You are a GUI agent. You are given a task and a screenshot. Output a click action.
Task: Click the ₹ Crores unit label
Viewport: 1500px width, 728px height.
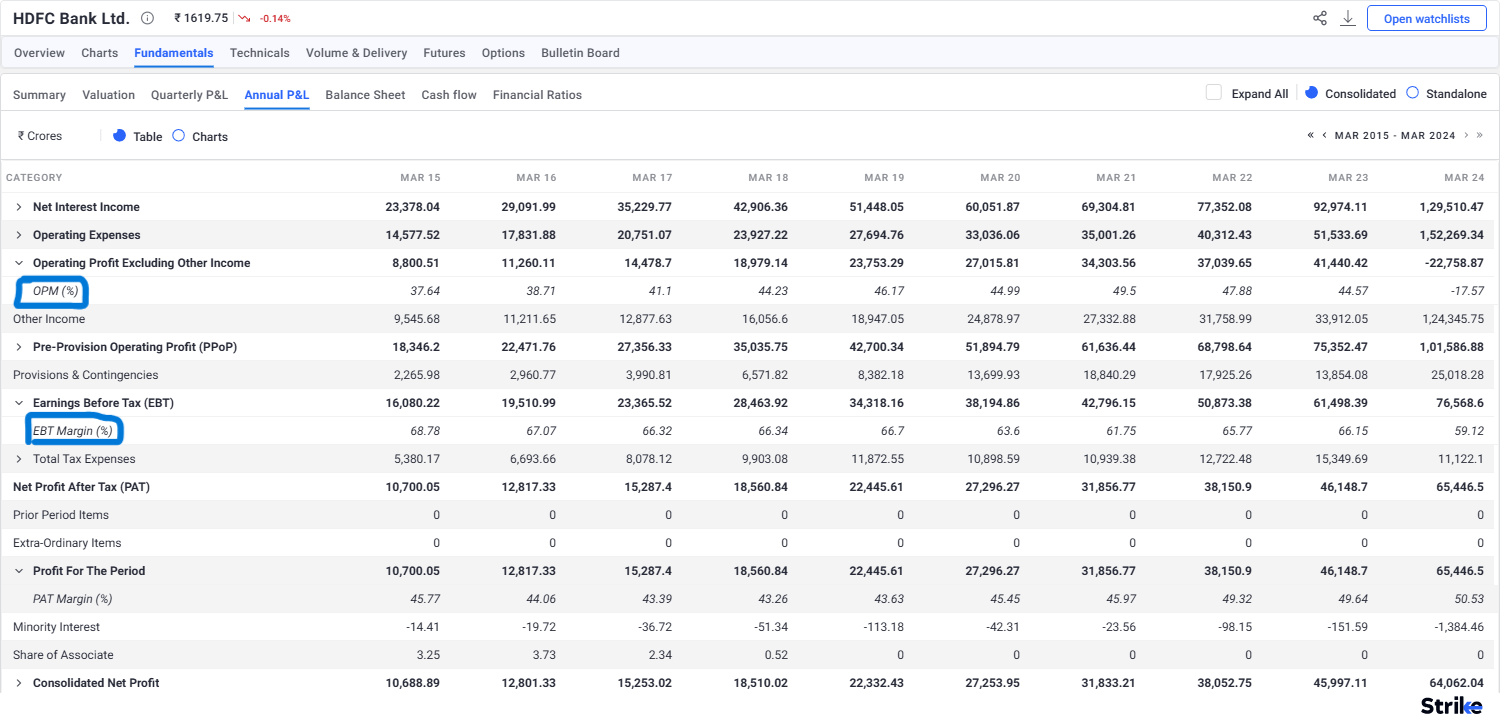click(40, 136)
